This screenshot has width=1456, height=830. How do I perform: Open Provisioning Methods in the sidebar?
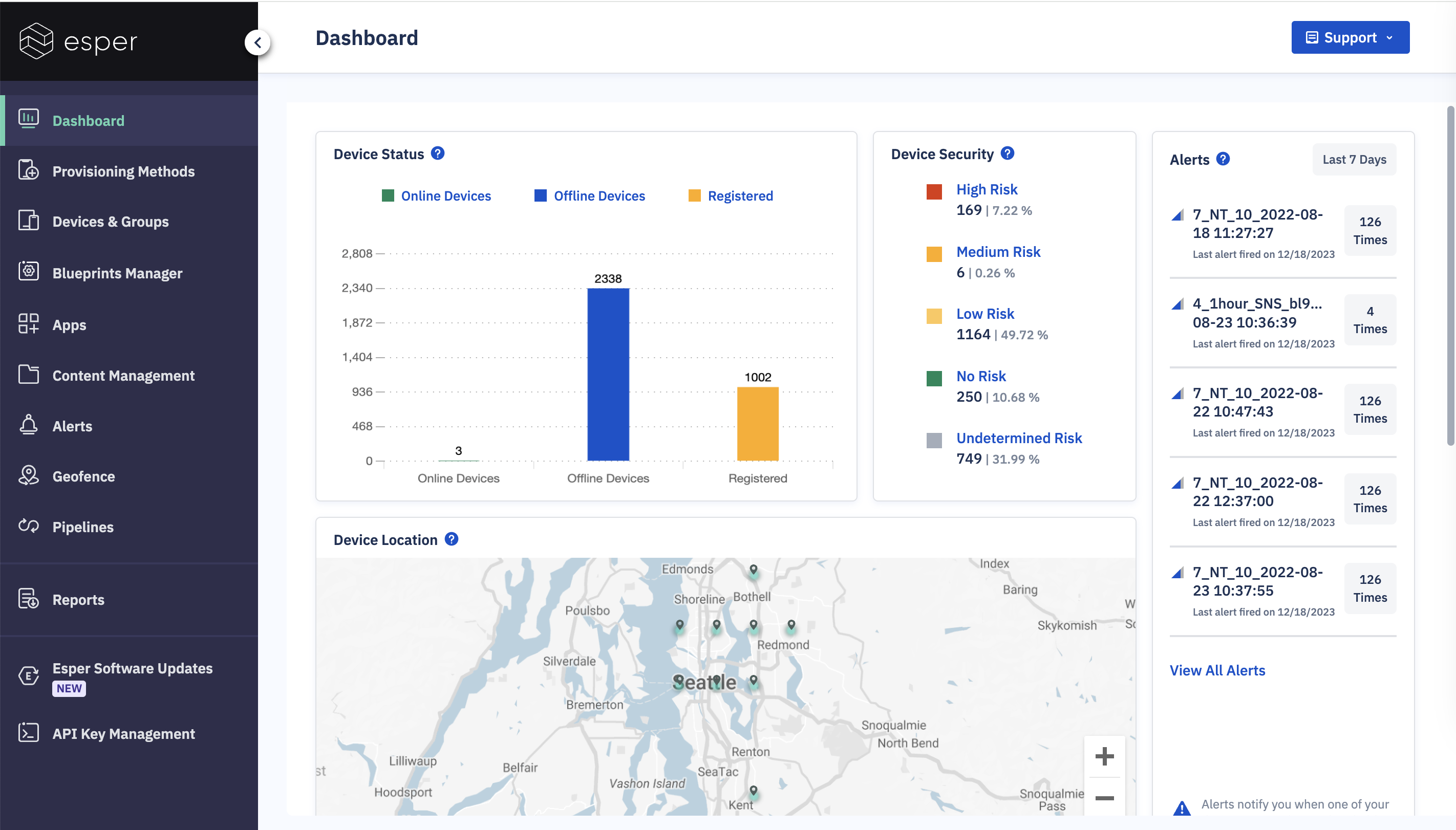124,170
